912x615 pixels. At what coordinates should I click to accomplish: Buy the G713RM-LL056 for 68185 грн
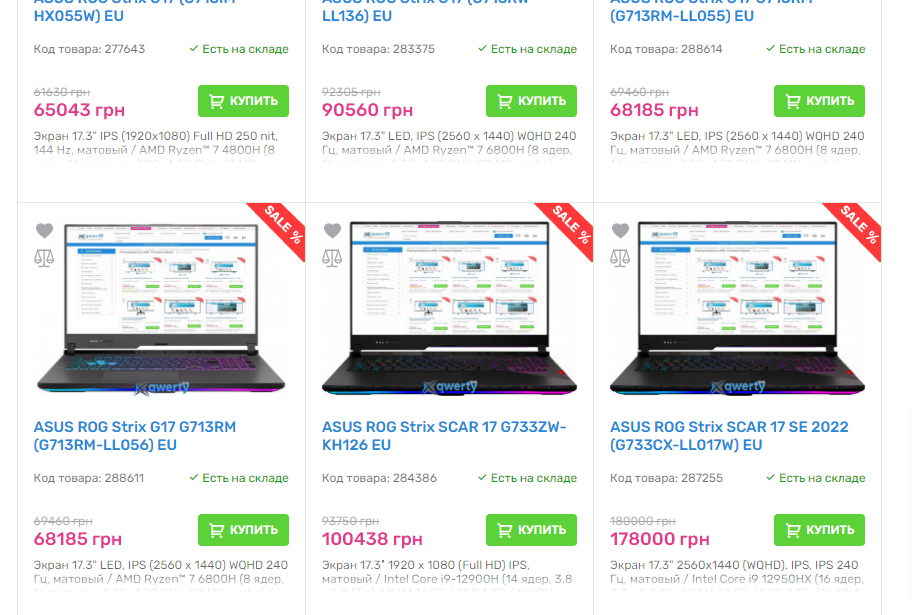(243, 530)
